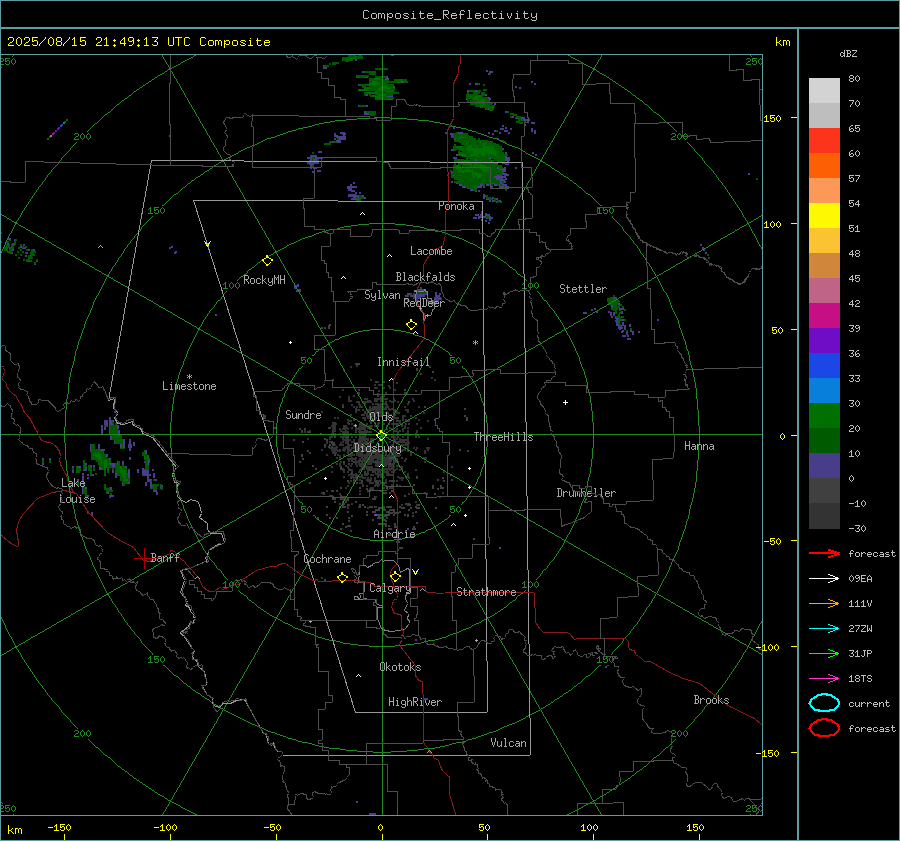Viewport: 900px width, 841px height.
Task: Click the Innisfail city label
Action: coord(404,362)
